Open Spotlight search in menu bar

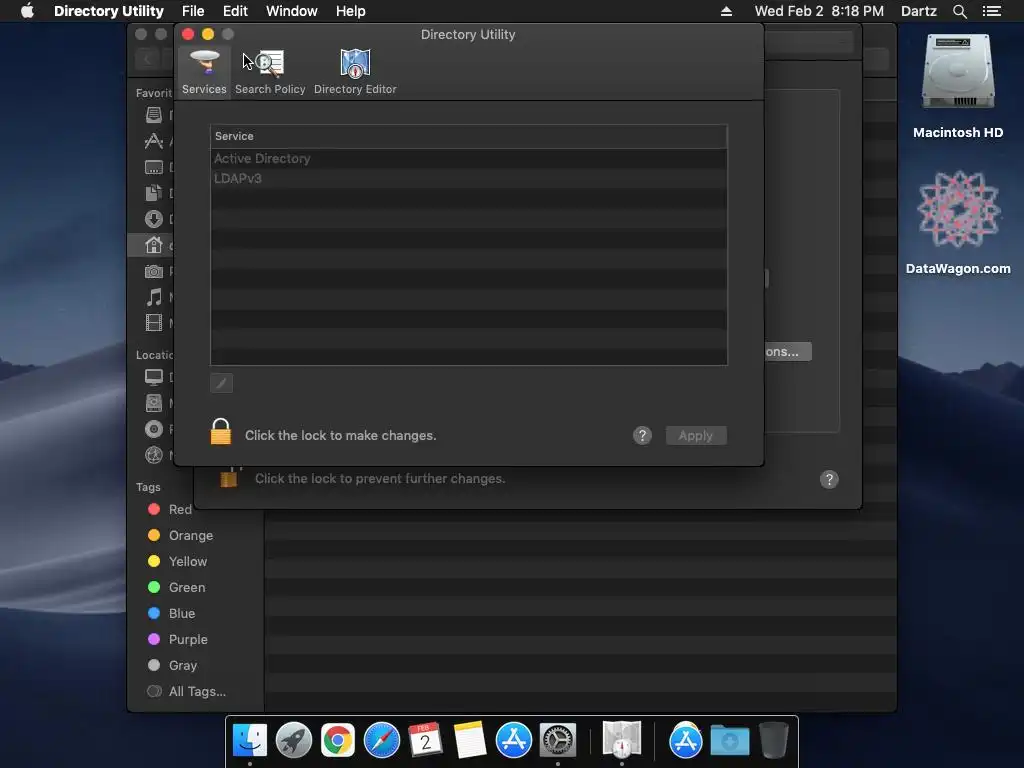959,11
